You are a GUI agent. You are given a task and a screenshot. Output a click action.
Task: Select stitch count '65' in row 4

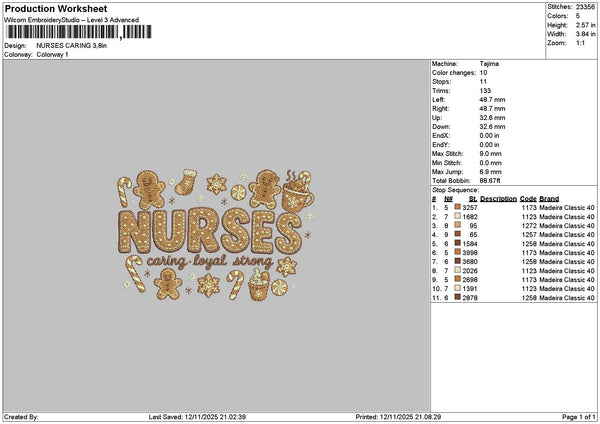pyautogui.click(x=474, y=235)
